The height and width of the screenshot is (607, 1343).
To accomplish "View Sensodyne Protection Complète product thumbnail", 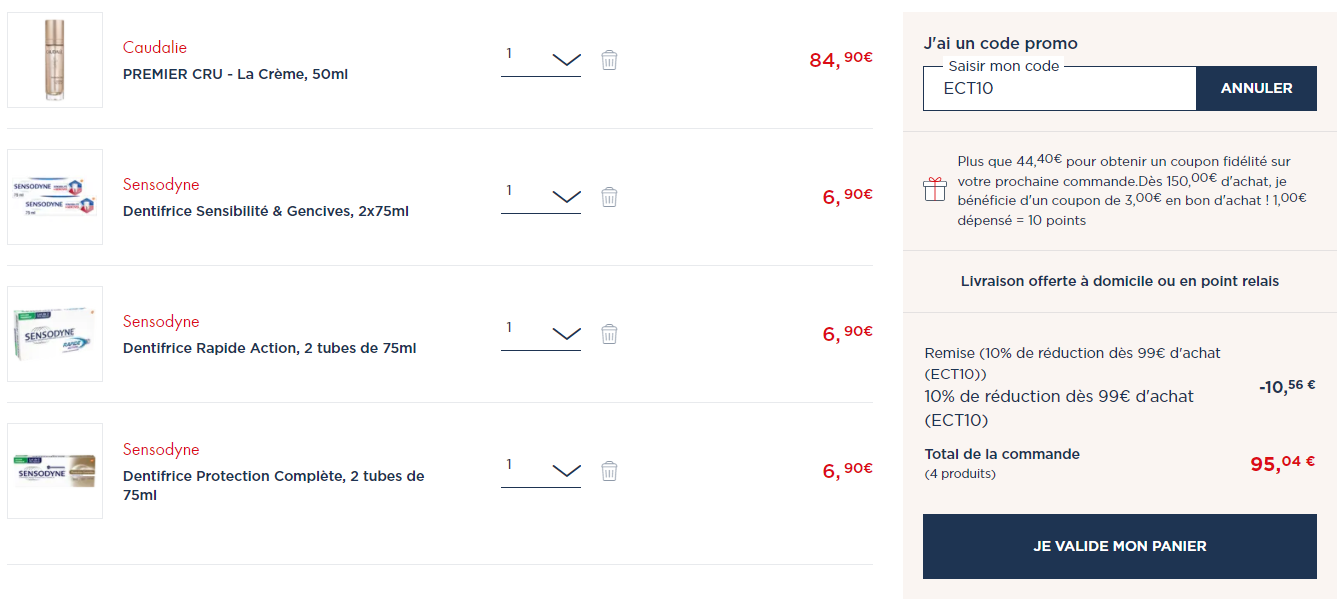I will tap(55, 471).
